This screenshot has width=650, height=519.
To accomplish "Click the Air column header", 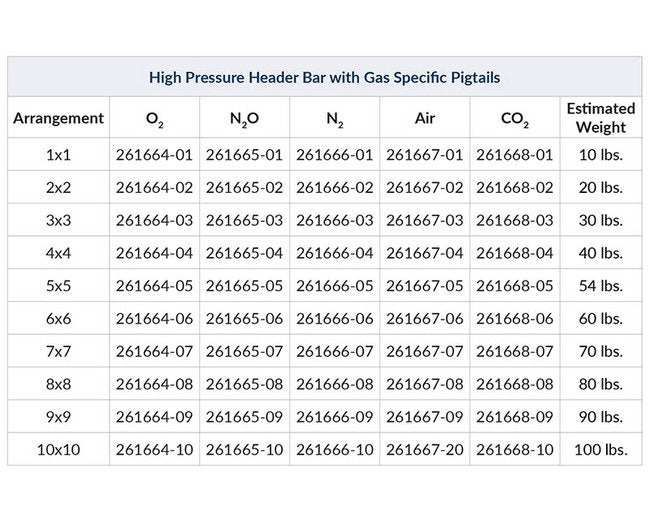I will [x=424, y=118].
